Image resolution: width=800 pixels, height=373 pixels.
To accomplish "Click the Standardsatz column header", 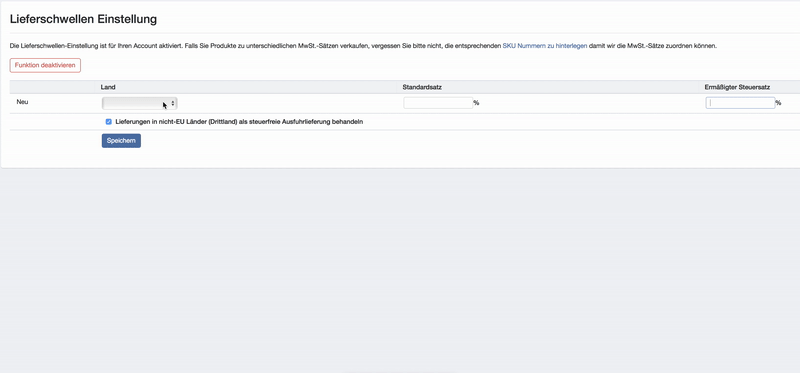I will click(x=422, y=87).
